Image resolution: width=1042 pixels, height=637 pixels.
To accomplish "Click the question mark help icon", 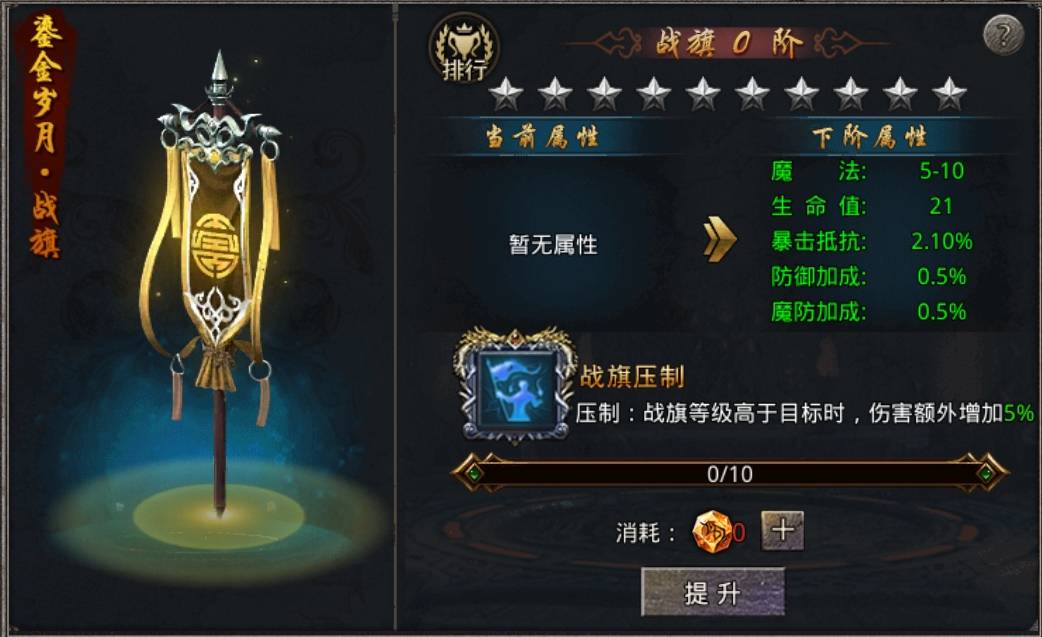I will pos(1003,33).
